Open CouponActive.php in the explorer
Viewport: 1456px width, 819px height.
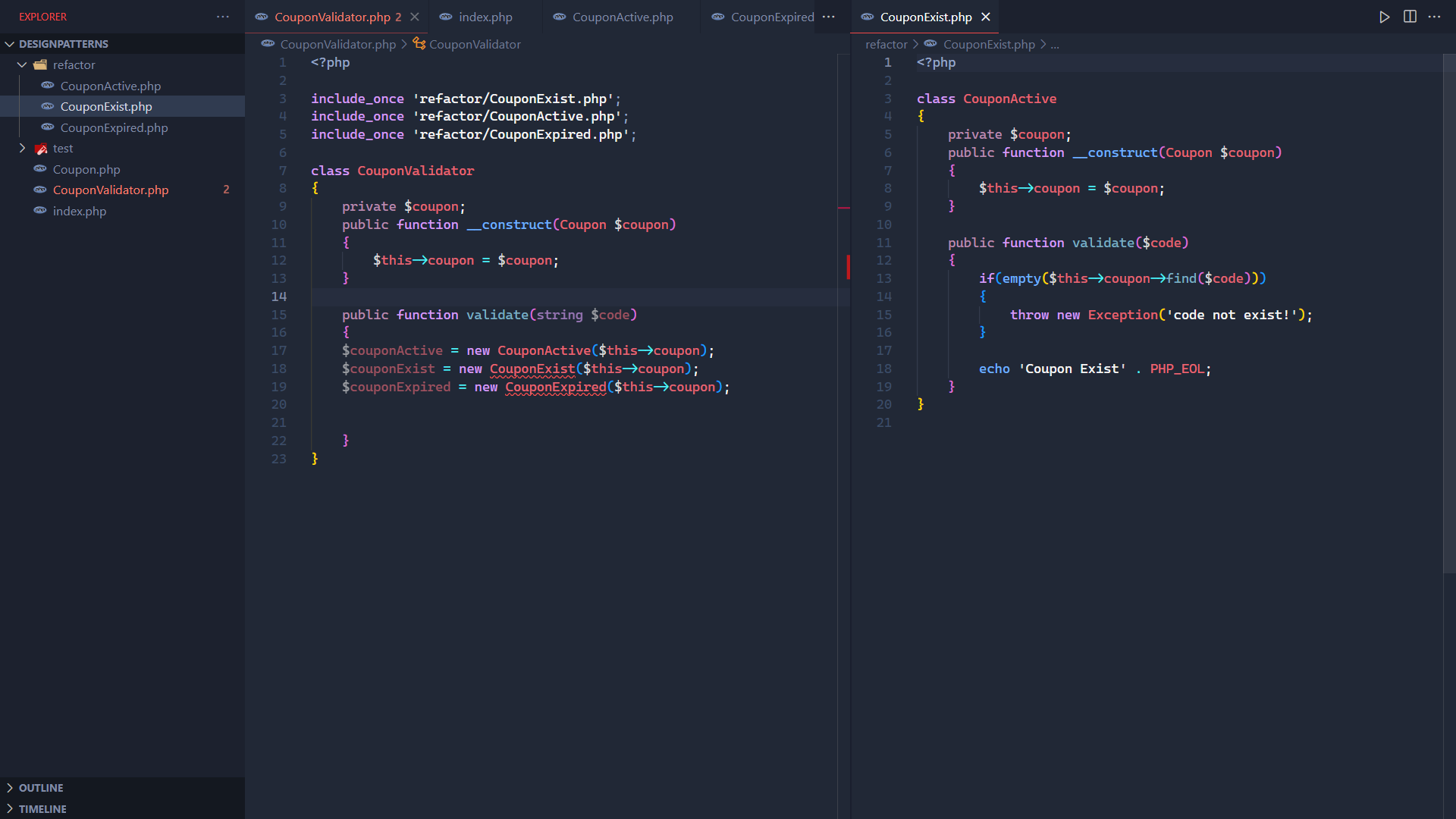(122, 86)
